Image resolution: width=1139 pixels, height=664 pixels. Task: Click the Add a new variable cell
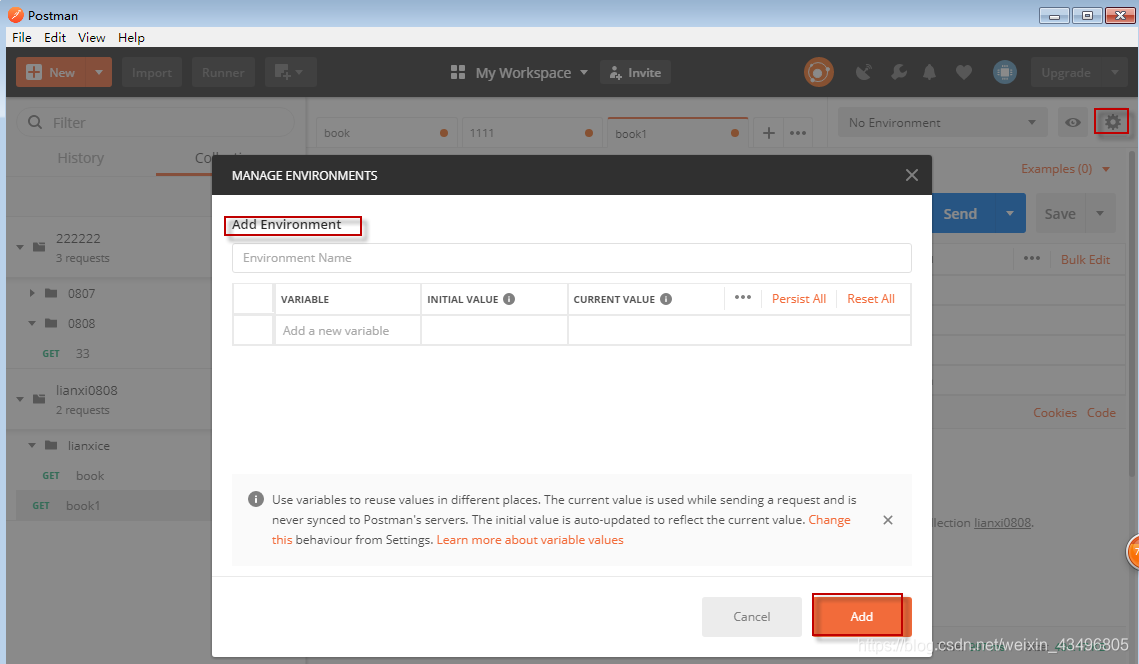point(348,331)
